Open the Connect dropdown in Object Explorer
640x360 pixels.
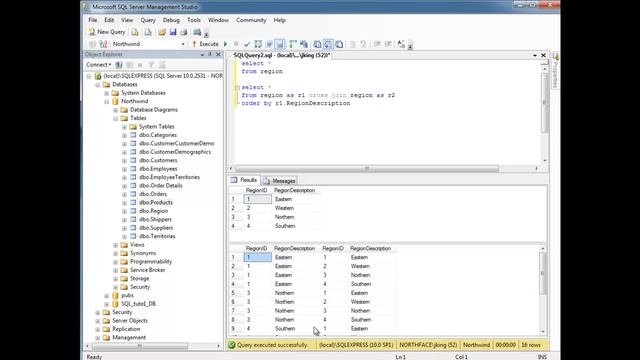coord(98,64)
